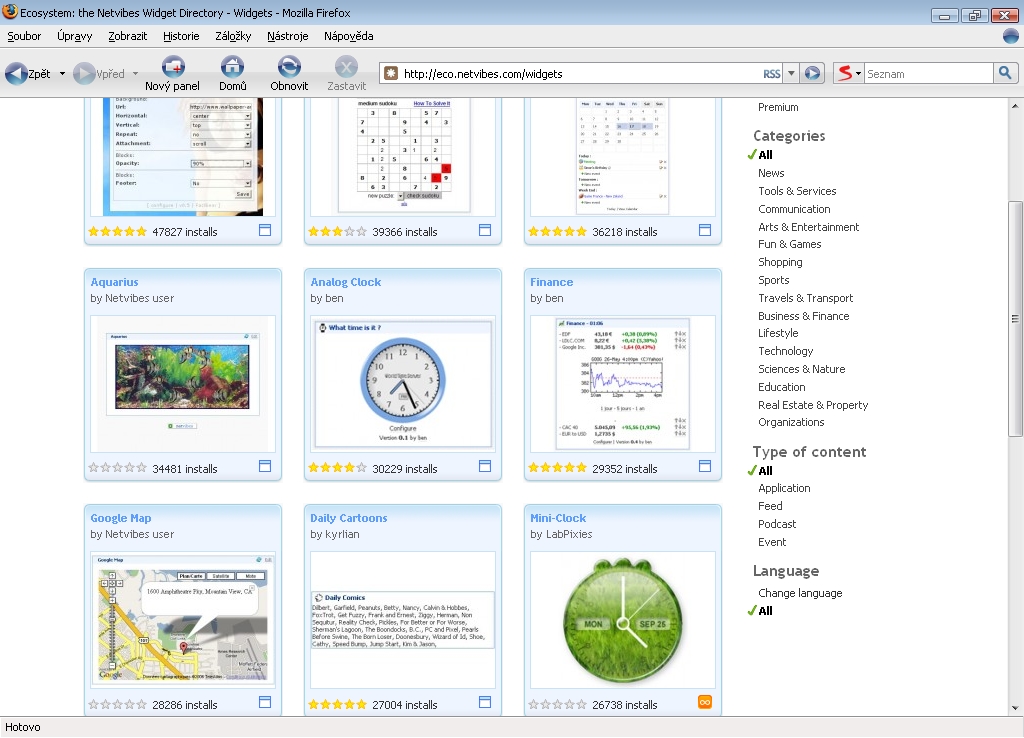This screenshot has width=1024, height=738.
Task: Click the Seznam search input field
Action: pyautogui.click(x=929, y=73)
